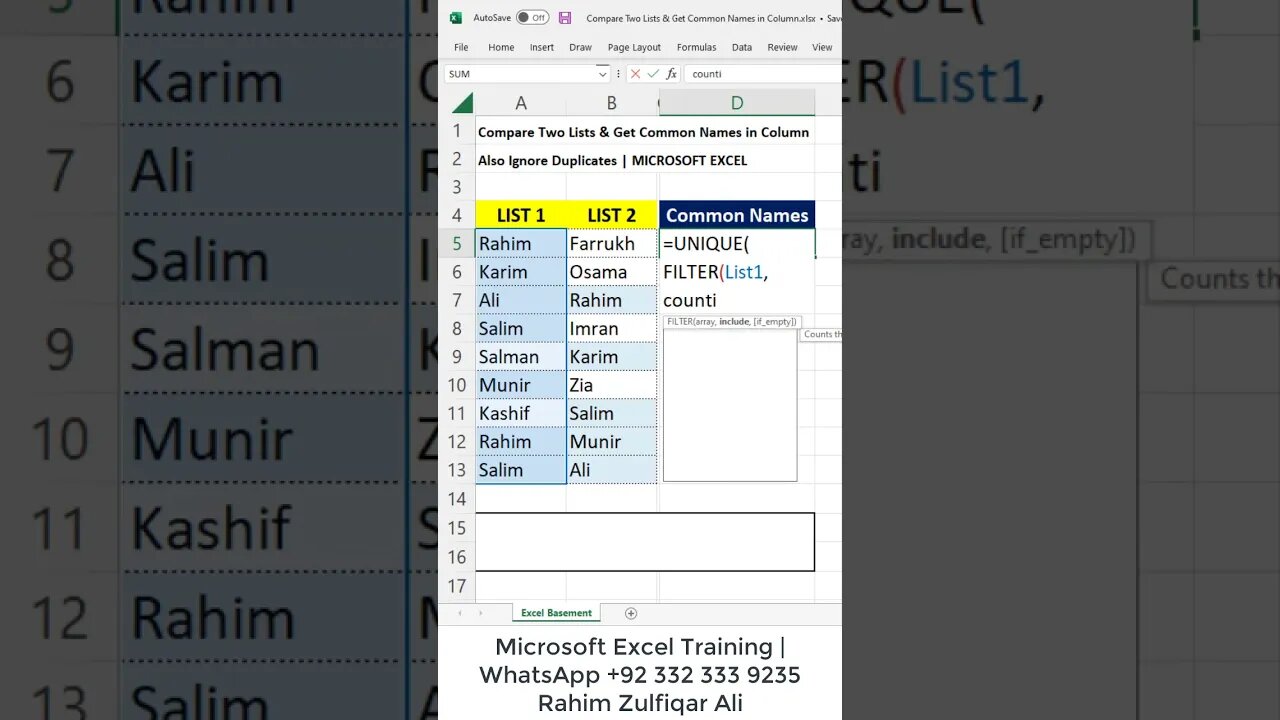1280x720 pixels.
Task: Click the title cell in row 1
Action: point(644,131)
